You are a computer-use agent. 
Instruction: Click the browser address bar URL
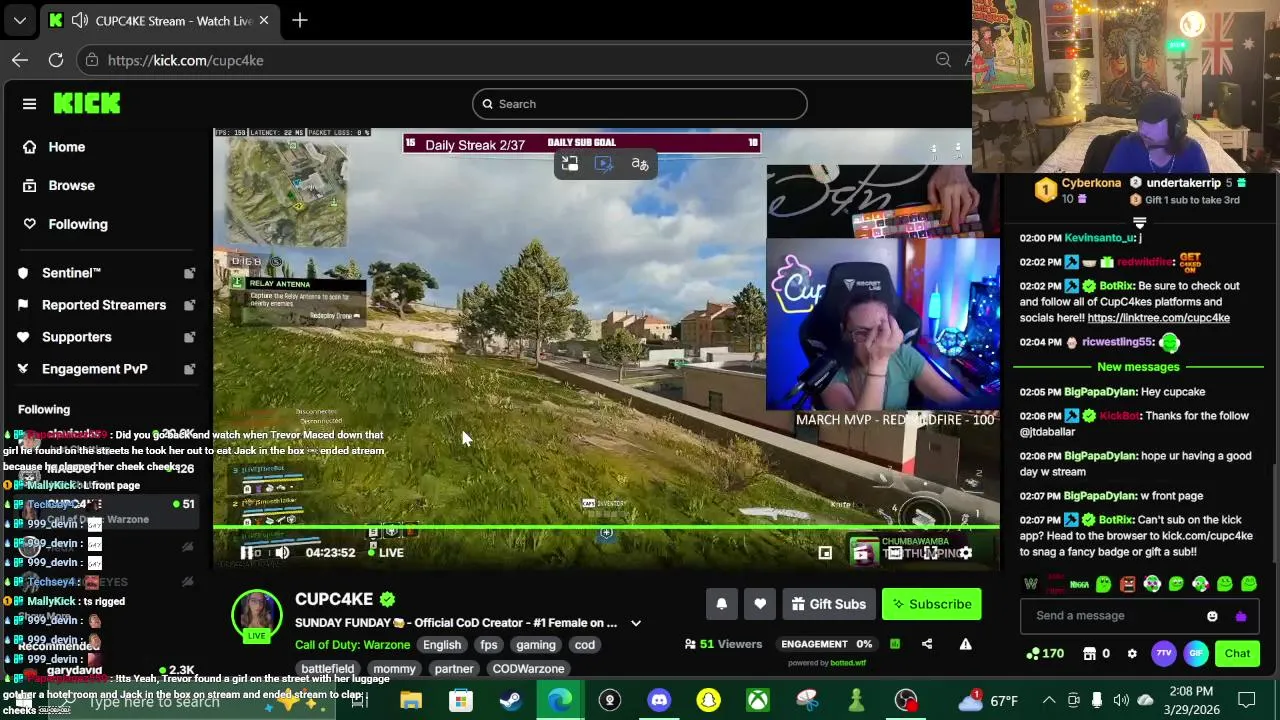point(185,60)
